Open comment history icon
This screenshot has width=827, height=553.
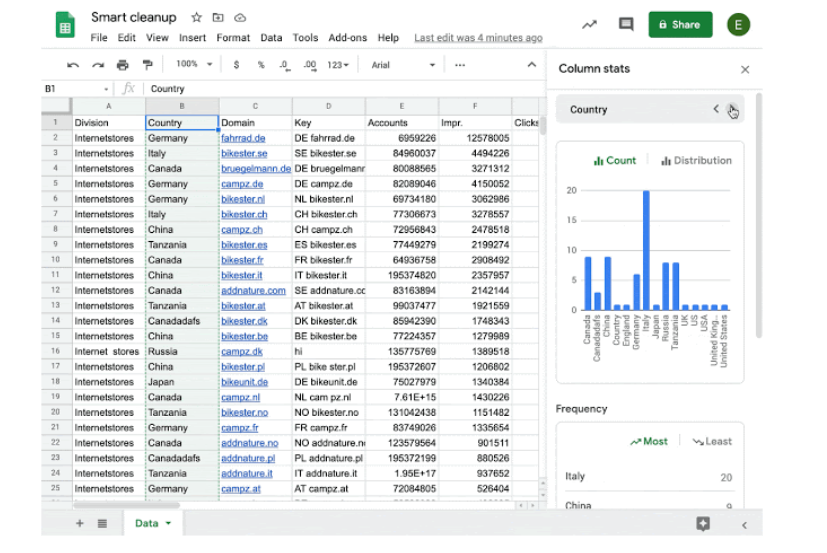[x=626, y=24]
